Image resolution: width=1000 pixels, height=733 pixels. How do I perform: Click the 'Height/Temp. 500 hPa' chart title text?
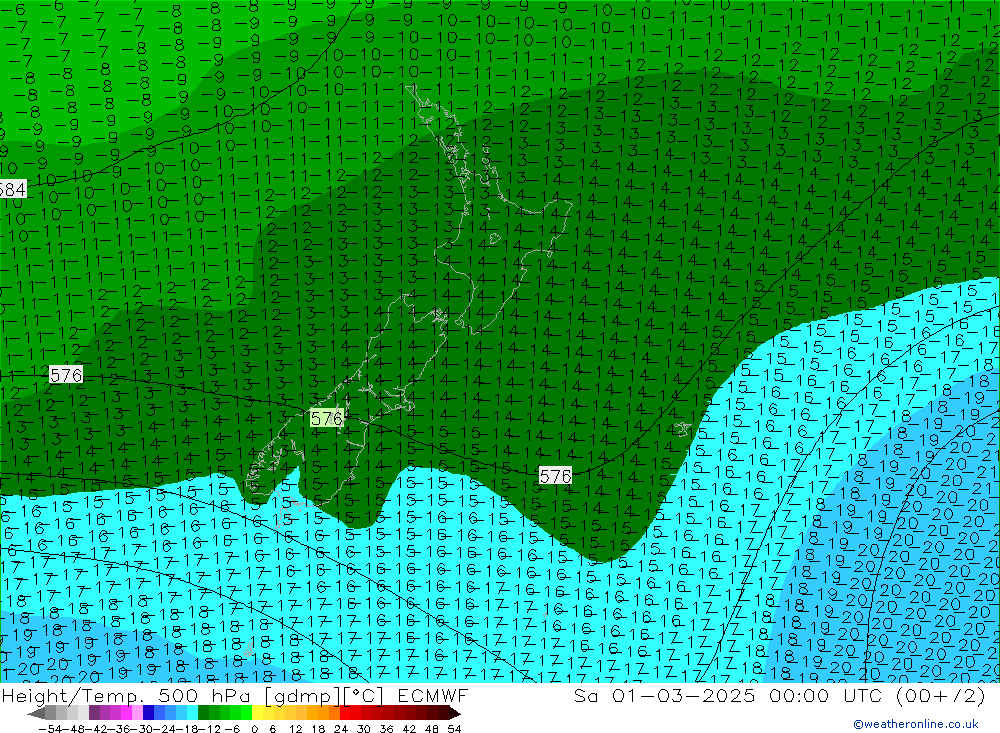point(128,695)
